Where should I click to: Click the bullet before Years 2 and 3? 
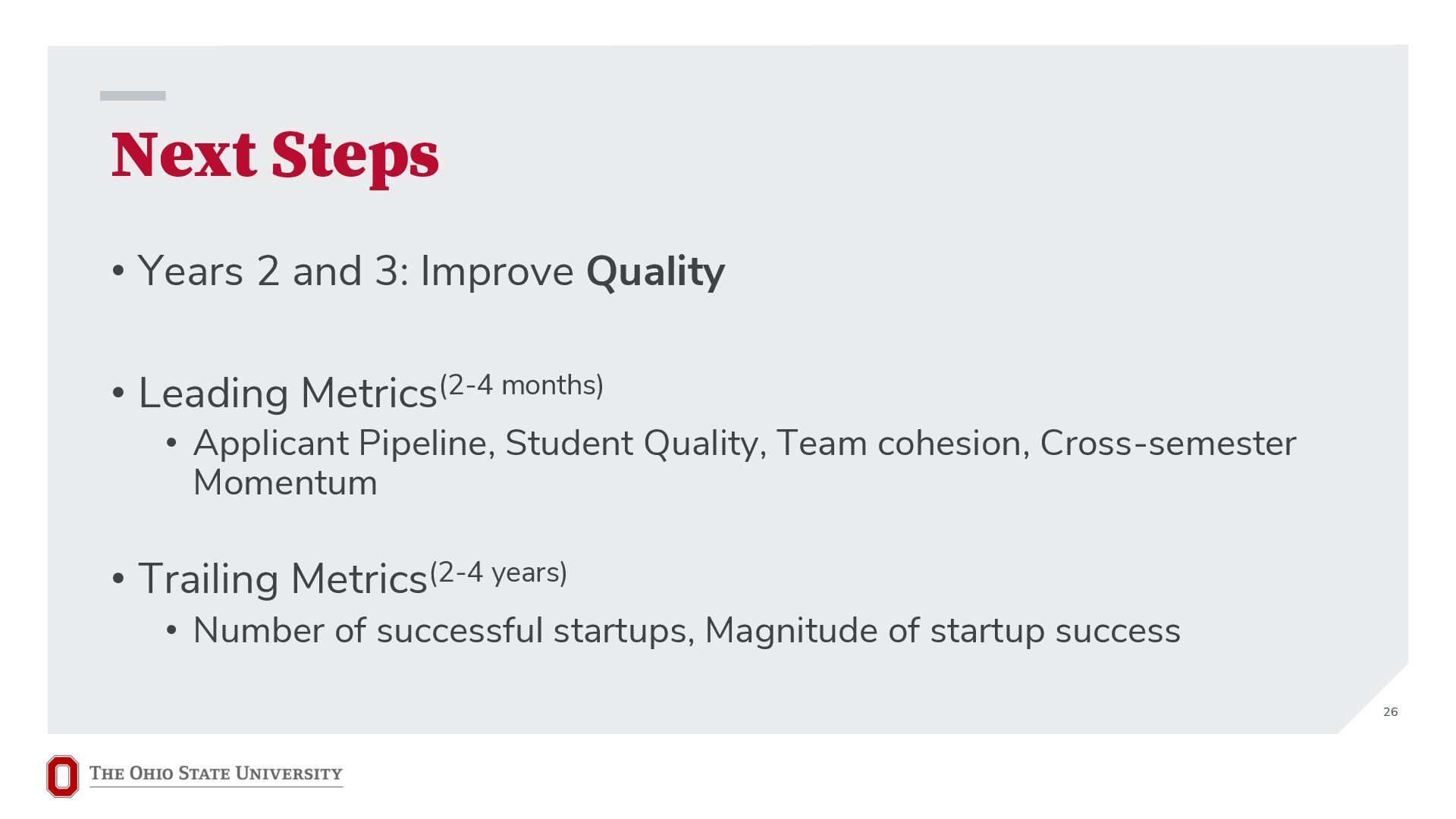point(118,271)
